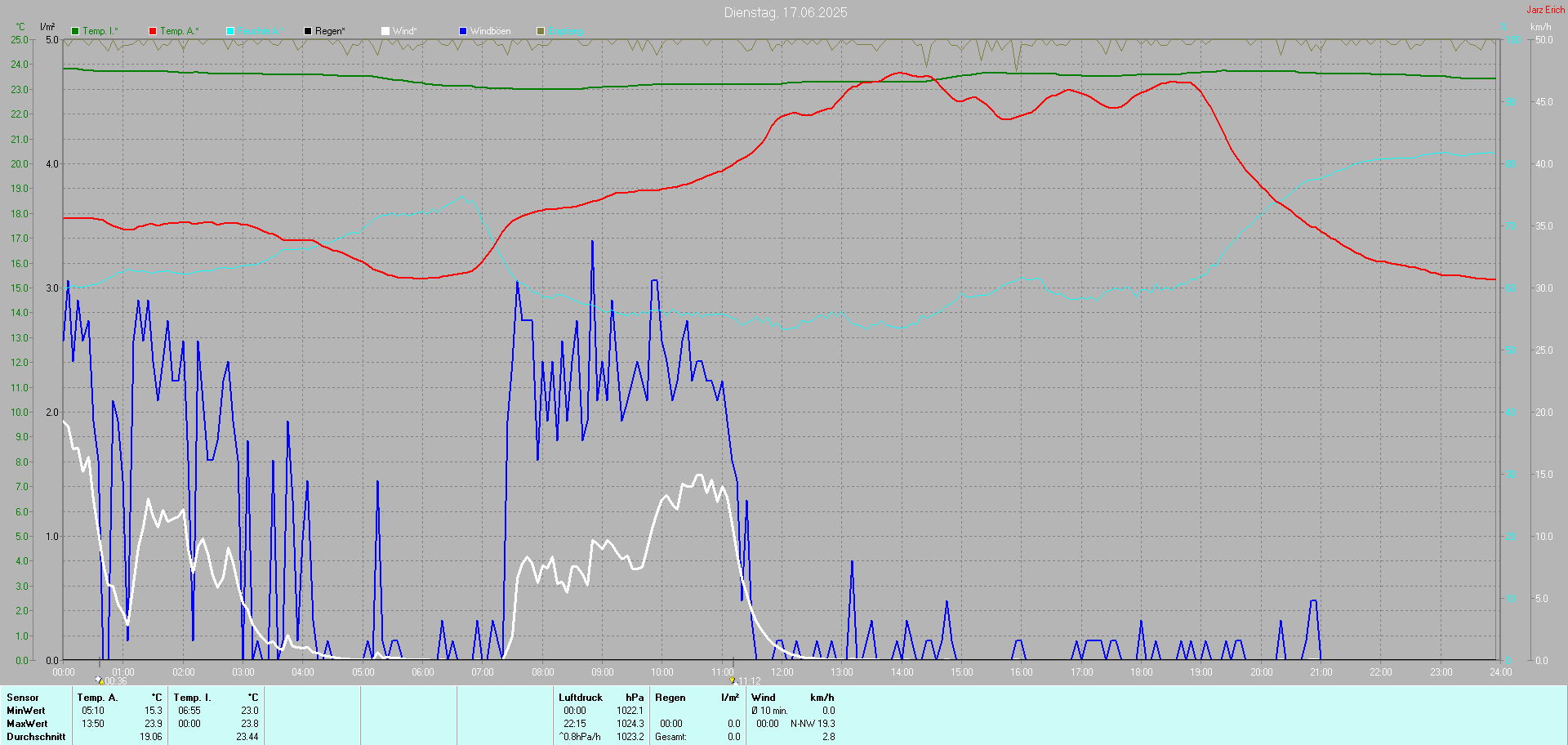Image resolution: width=1568 pixels, height=745 pixels.
Task: Click the Temp. A. minimum value 15.3
Action: [154, 711]
